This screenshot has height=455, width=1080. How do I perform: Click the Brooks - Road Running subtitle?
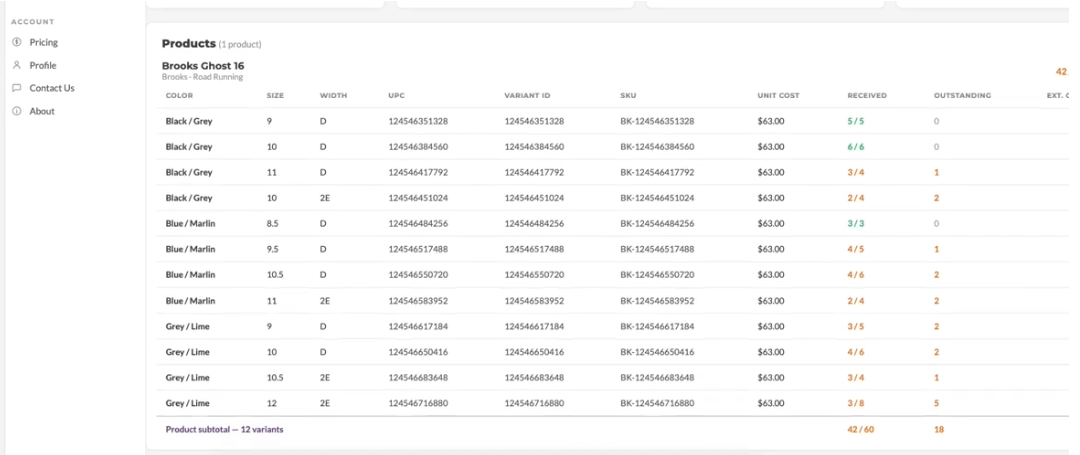pos(202,77)
